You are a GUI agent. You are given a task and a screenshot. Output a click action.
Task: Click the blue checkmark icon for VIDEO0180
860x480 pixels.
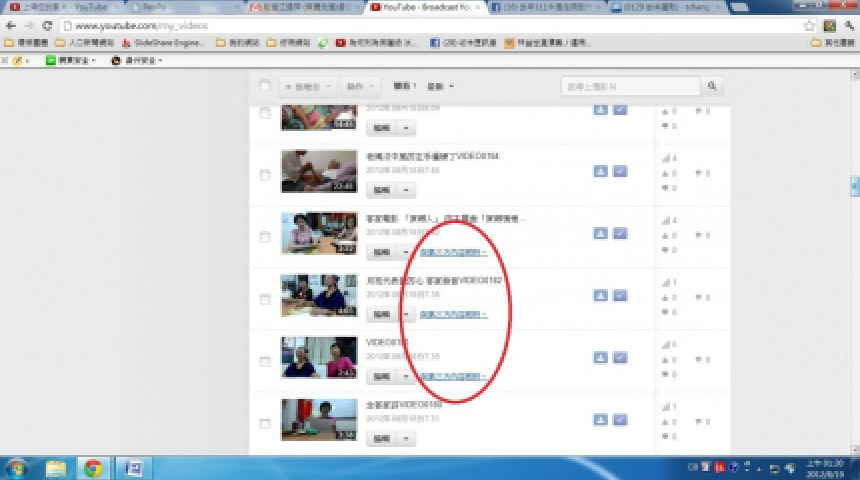619,418
